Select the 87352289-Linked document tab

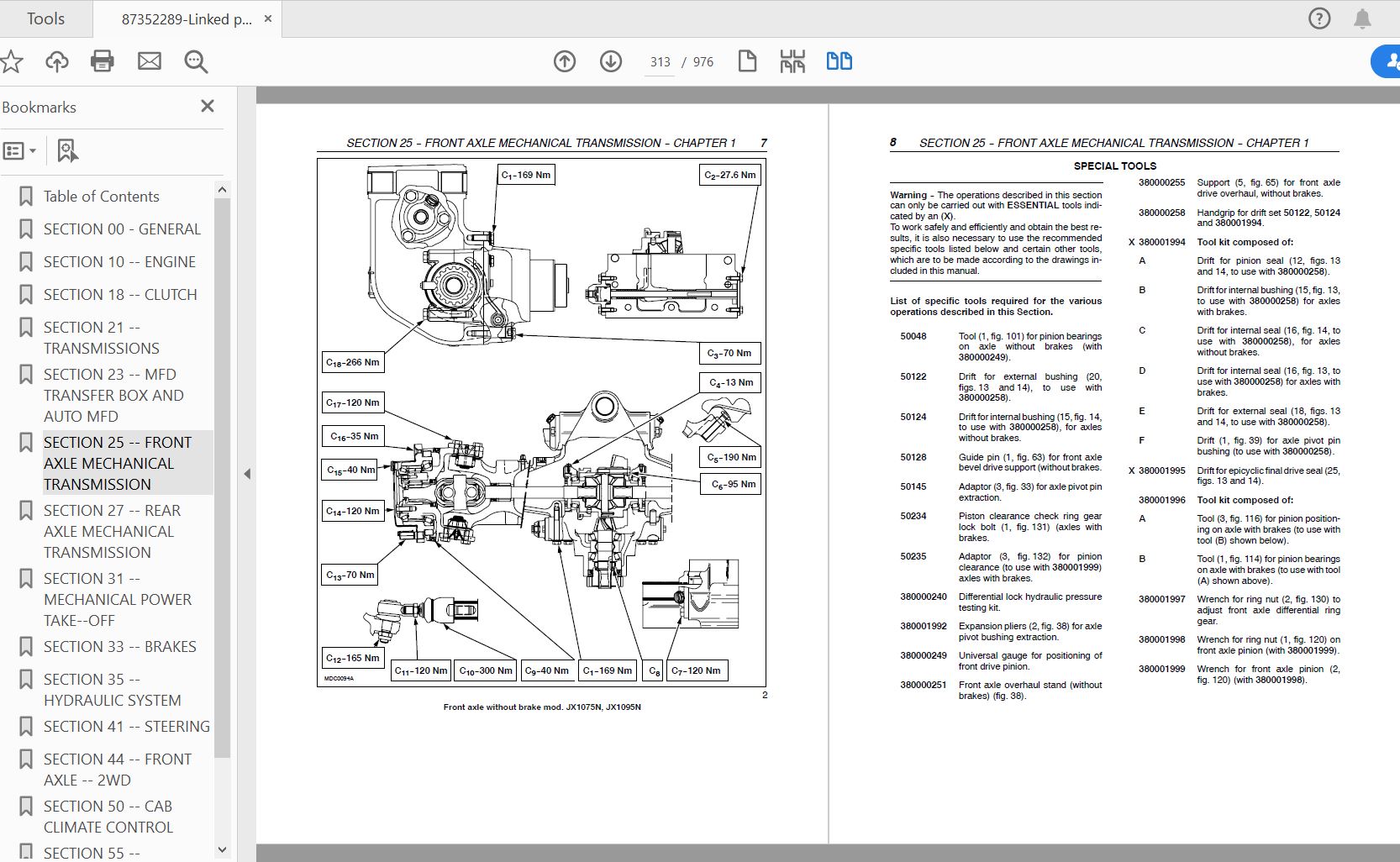click(x=187, y=19)
